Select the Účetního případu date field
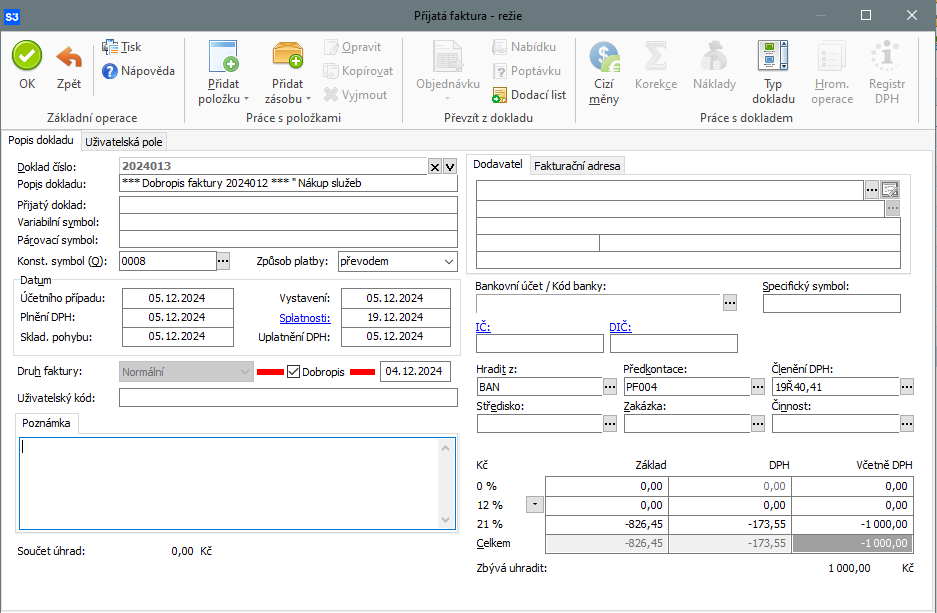 click(177, 298)
